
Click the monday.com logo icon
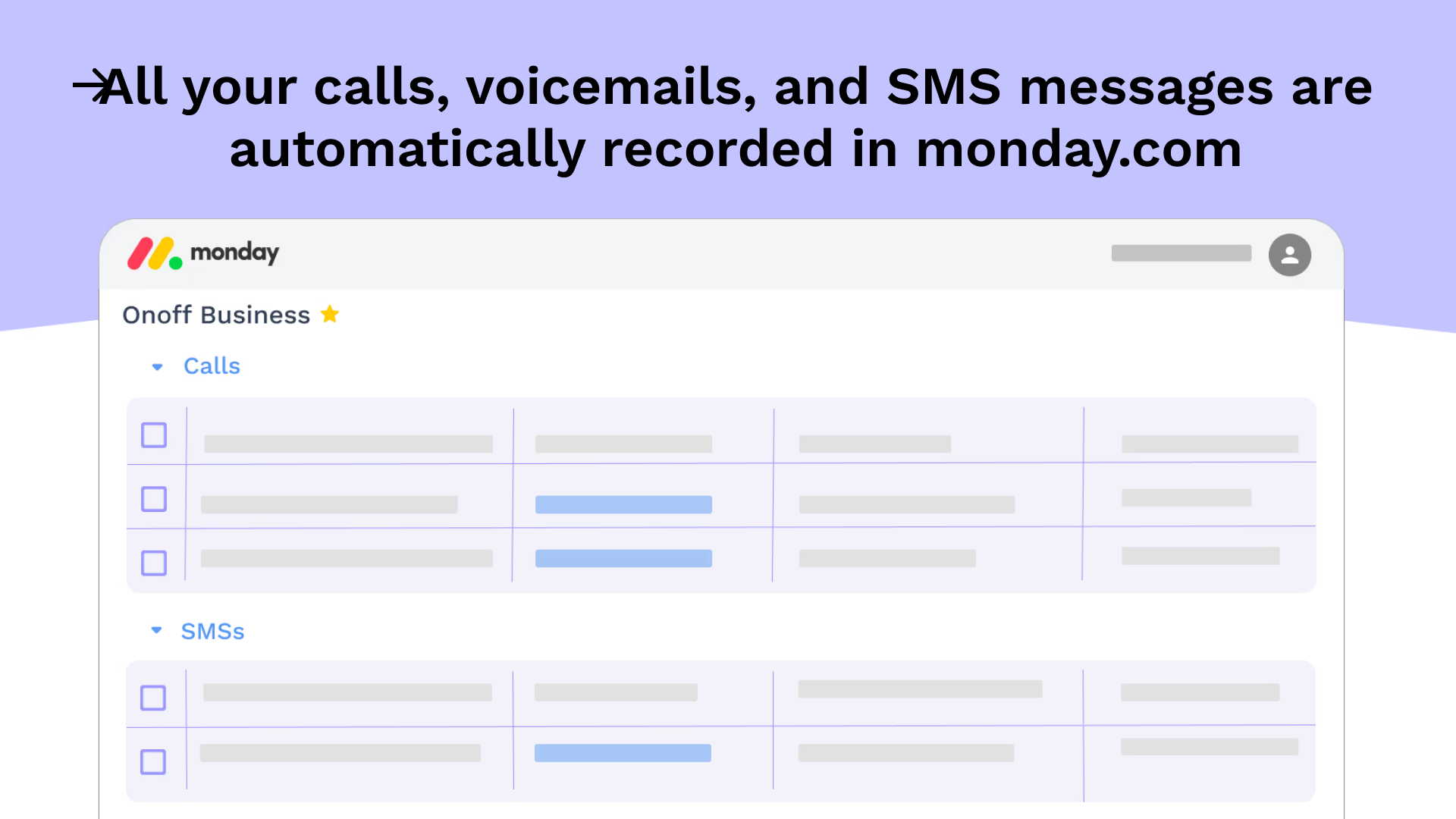(155, 253)
